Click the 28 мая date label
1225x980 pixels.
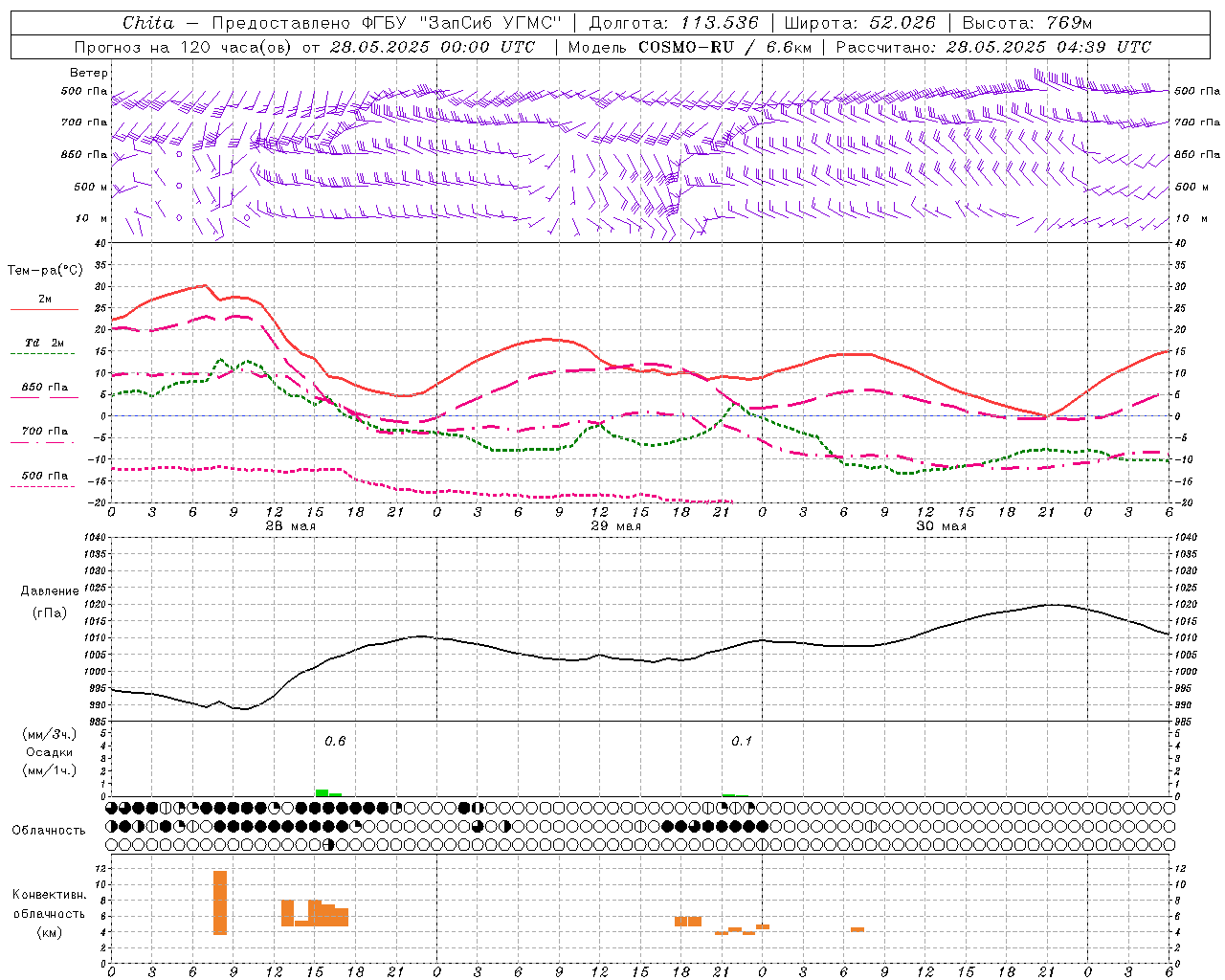(x=290, y=526)
